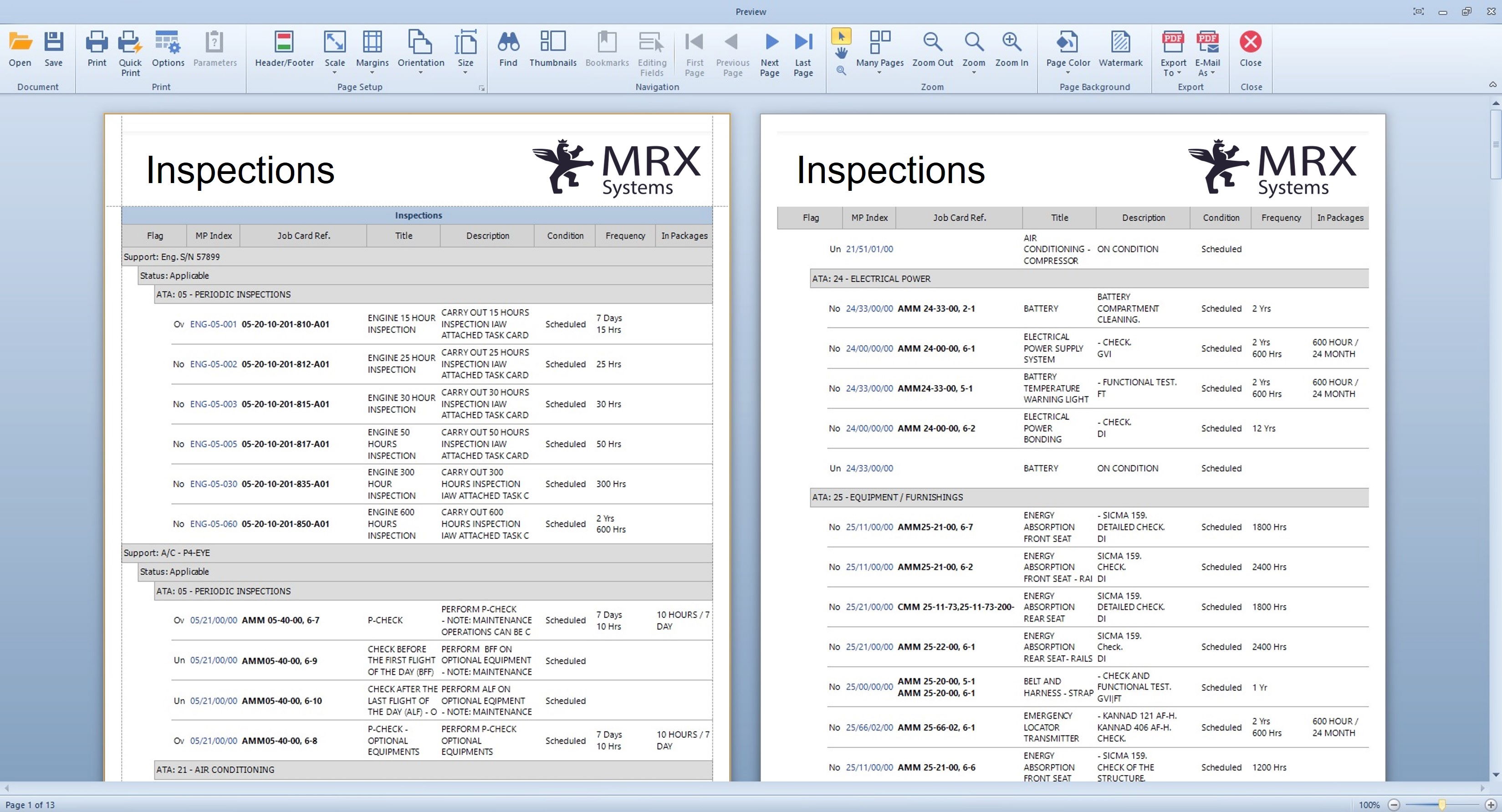Click the Zoom Out ribbon icon
The image size is (1502, 812).
(x=932, y=49)
